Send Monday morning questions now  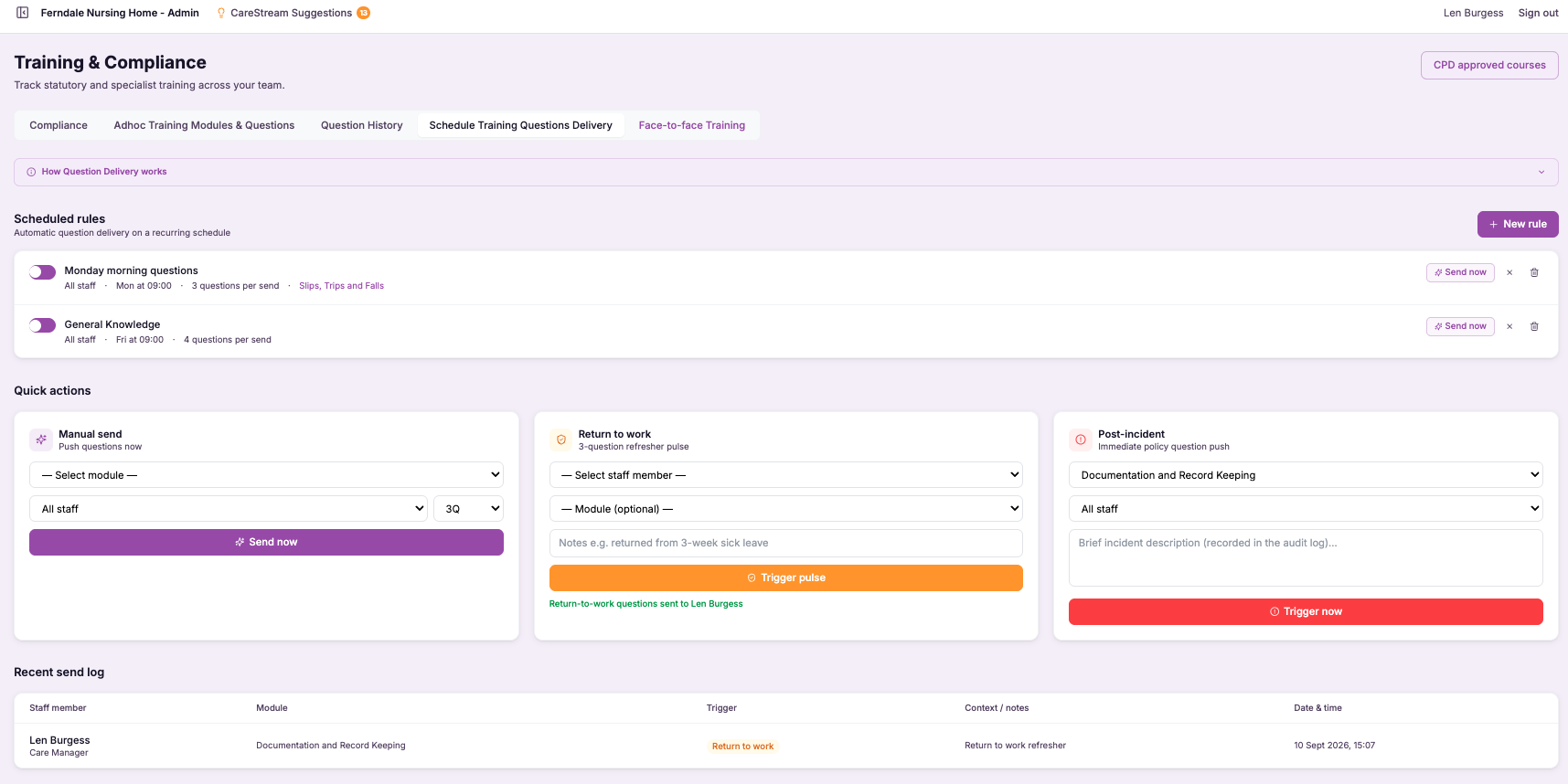point(1460,272)
